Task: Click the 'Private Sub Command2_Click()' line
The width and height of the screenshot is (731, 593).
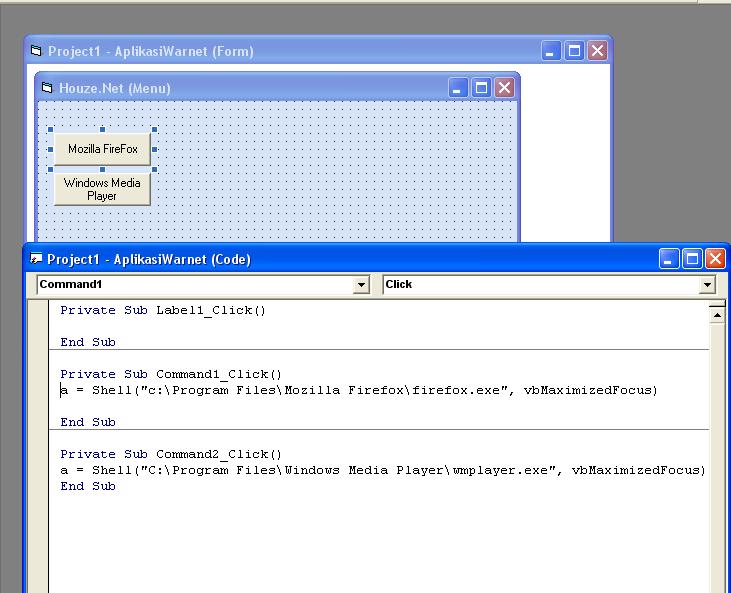Action: point(171,454)
